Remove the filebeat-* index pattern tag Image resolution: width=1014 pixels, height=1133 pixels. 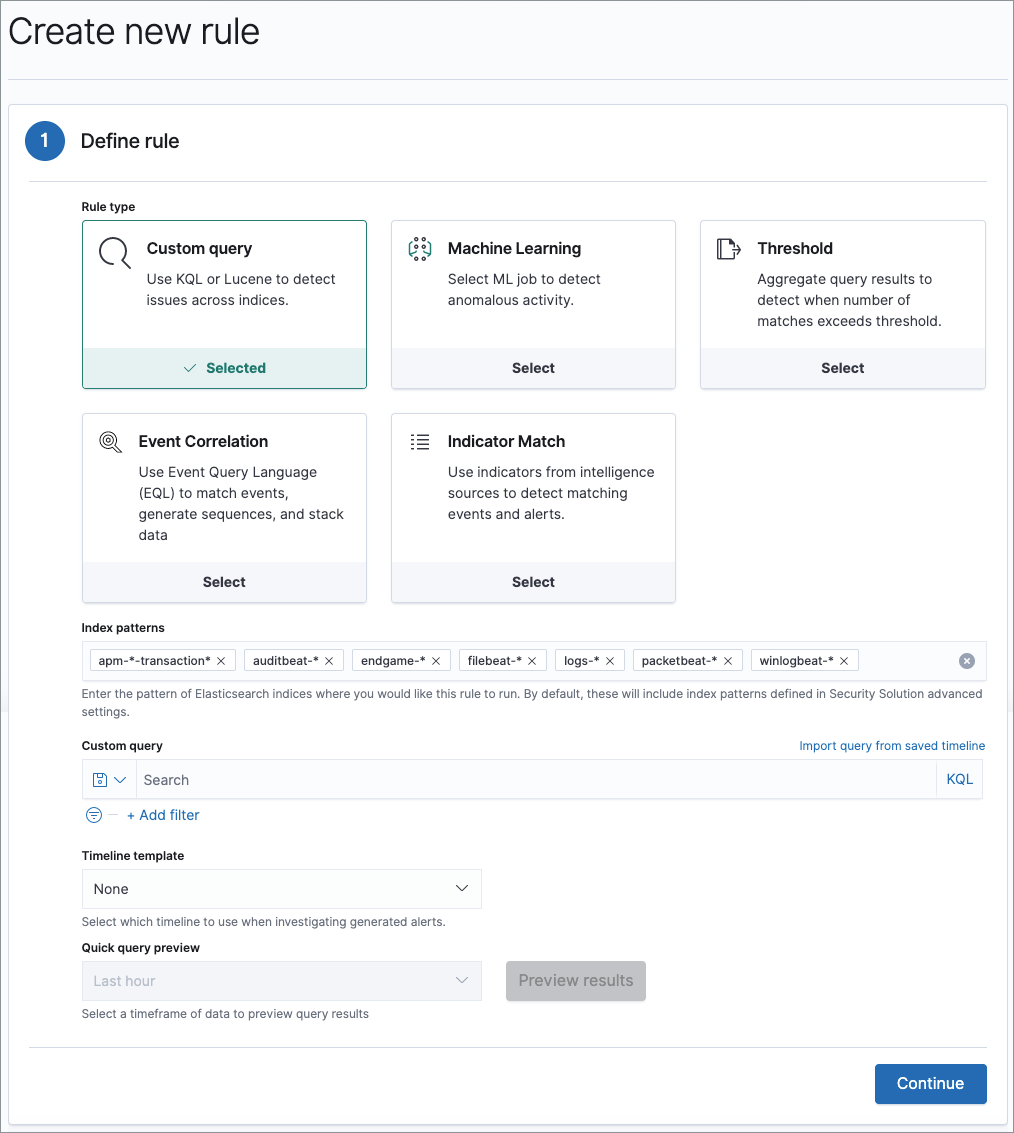(x=532, y=661)
